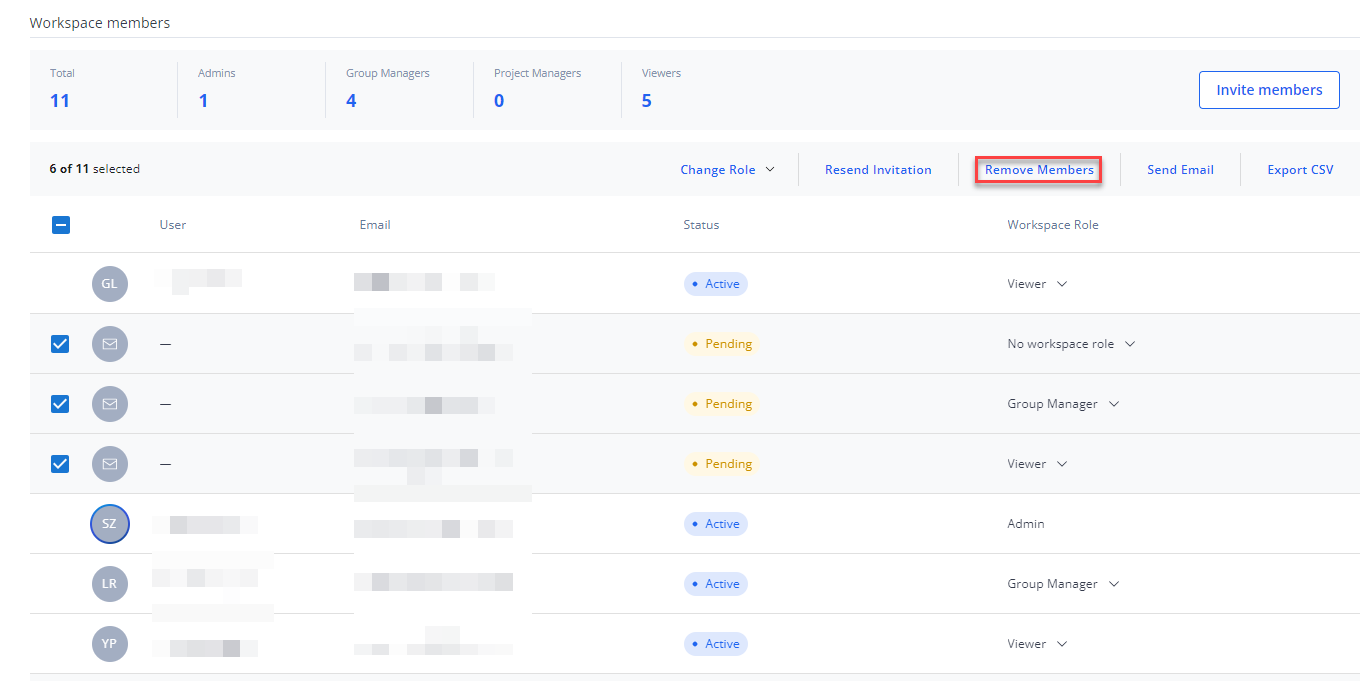Click Resend Invitation in the action bar
This screenshot has height=681, width=1364.
coord(877,170)
